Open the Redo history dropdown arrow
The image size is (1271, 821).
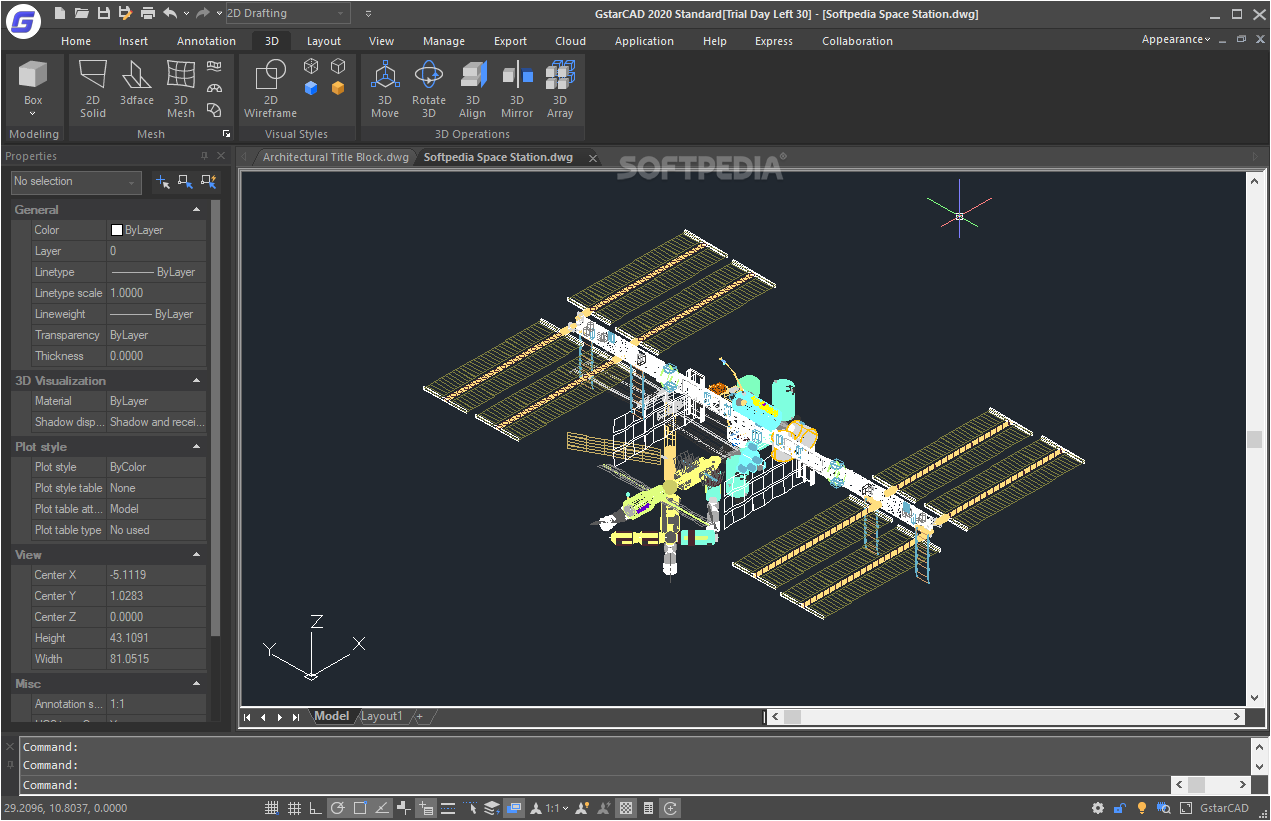pos(219,13)
